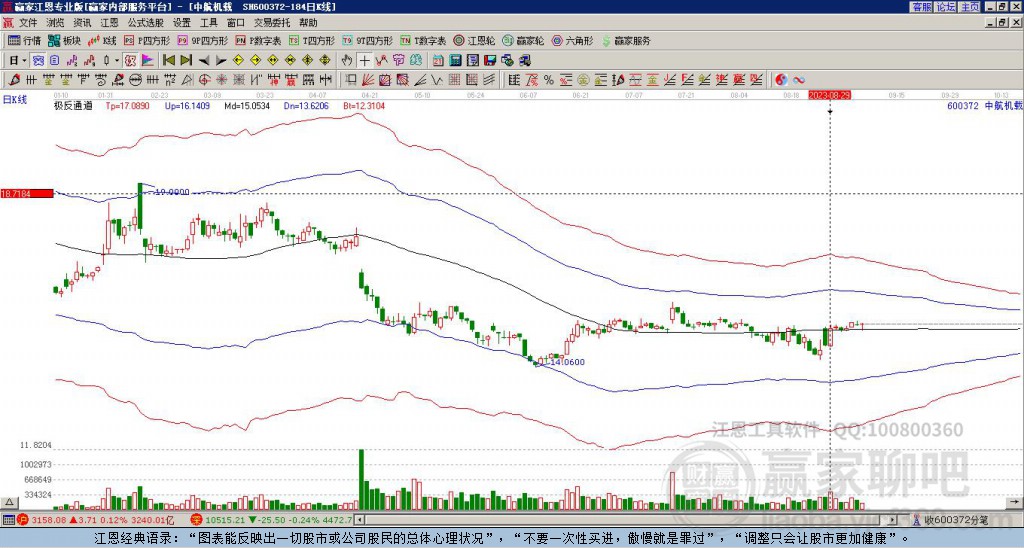Step chart back with black left arrow

204,61
